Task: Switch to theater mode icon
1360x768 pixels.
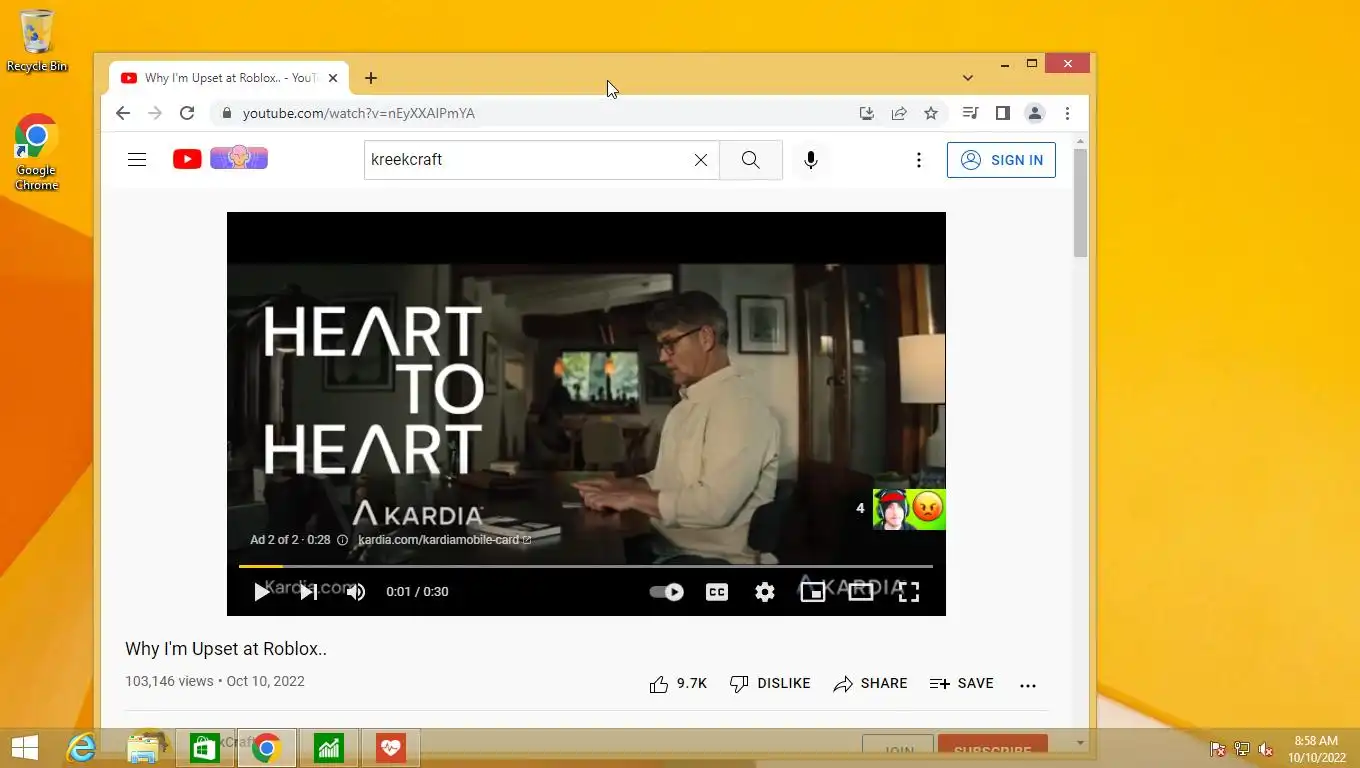Action: (x=861, y=592)
